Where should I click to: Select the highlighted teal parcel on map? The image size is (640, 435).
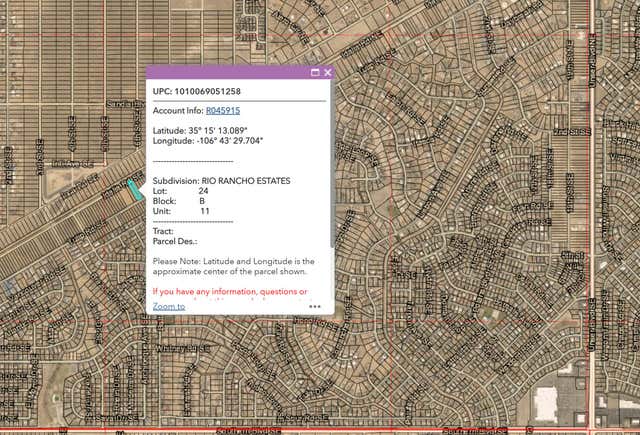pyautogui.click(x=134, y=190)
